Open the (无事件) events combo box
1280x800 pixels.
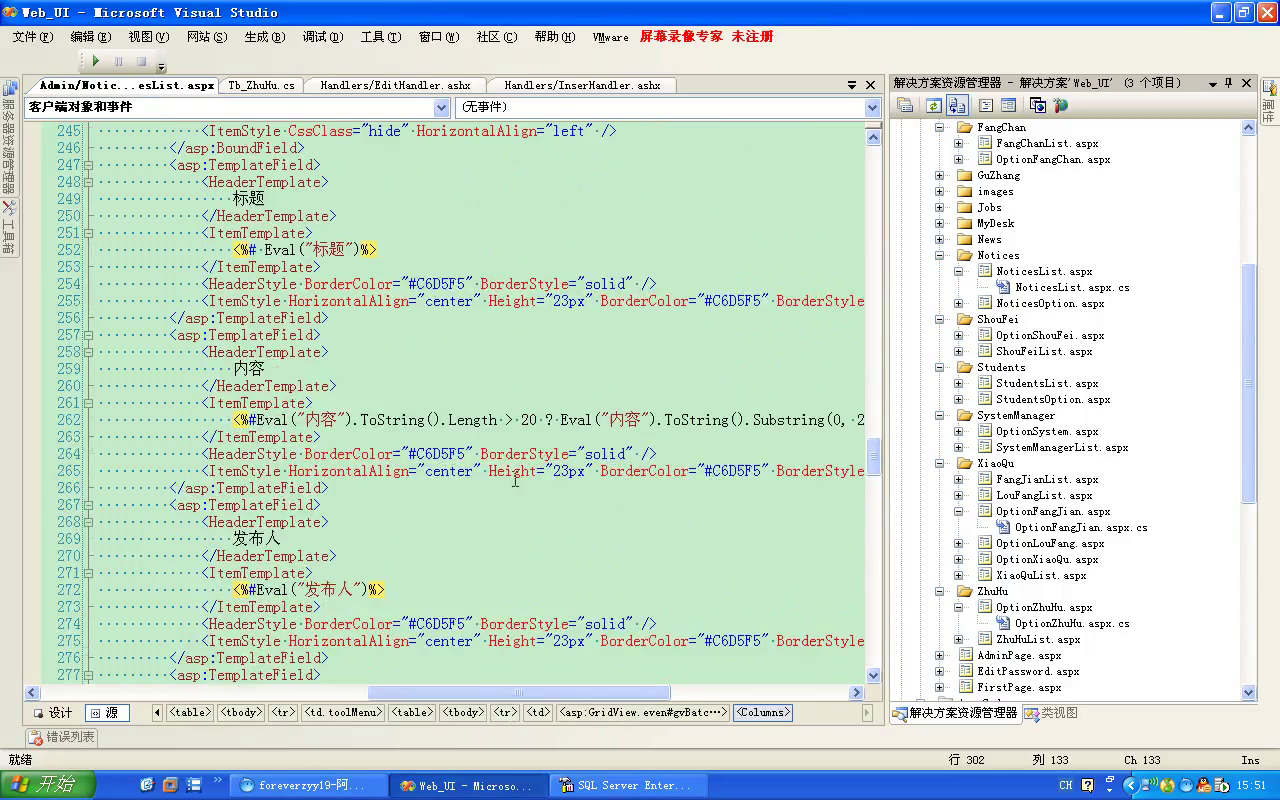tap(667, 107)
